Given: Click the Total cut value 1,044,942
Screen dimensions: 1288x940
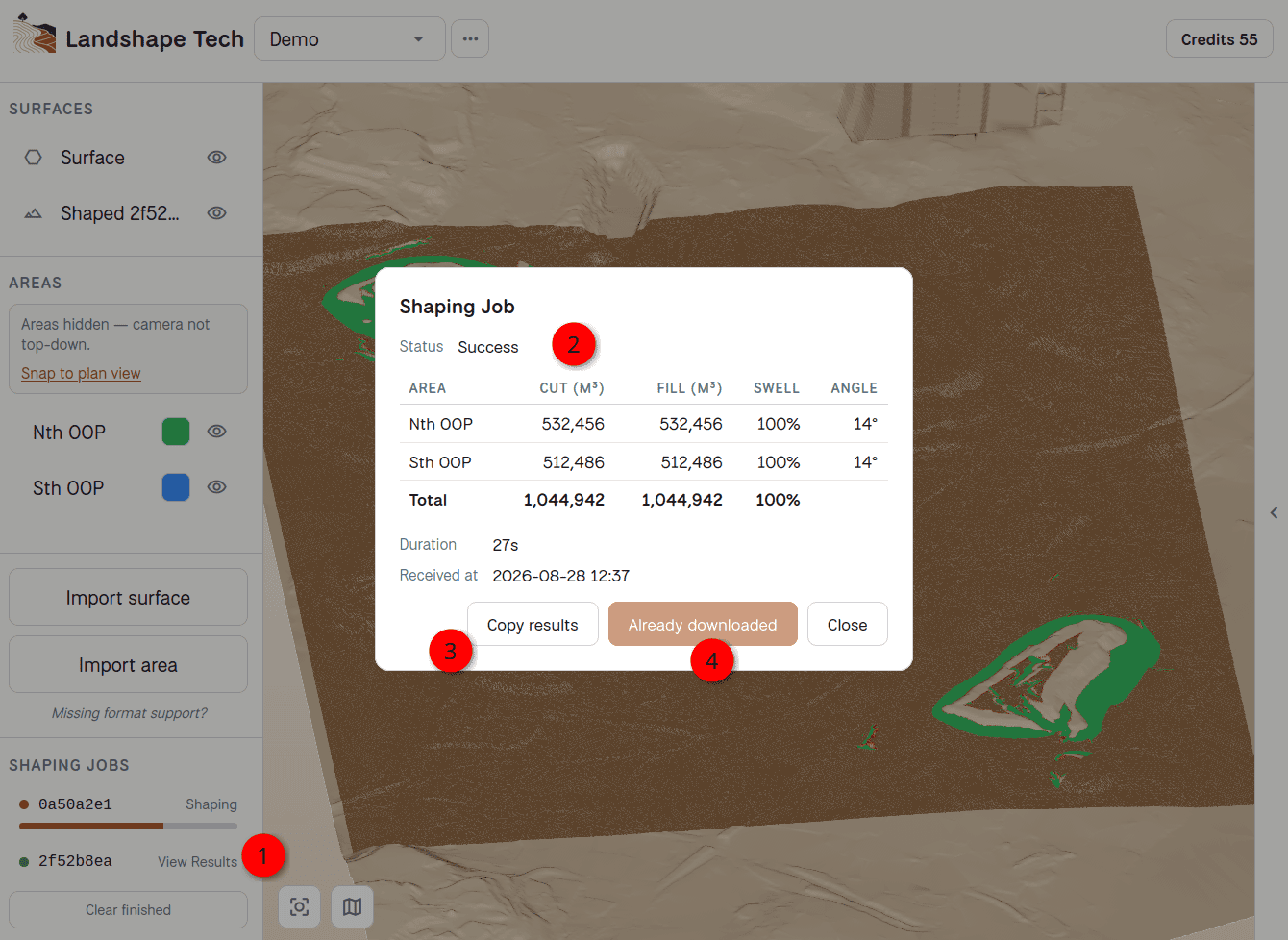Looking at the screenshot, I should pyautogui.click(x=564, y=500).
